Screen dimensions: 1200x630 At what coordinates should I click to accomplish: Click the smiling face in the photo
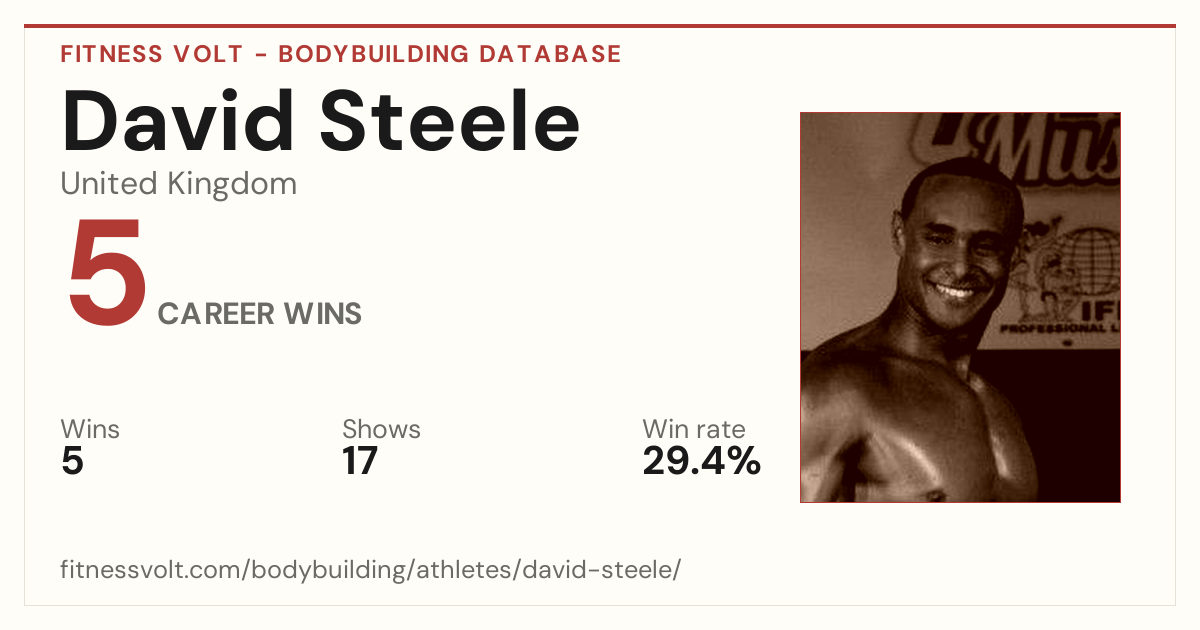click(958, 250)
